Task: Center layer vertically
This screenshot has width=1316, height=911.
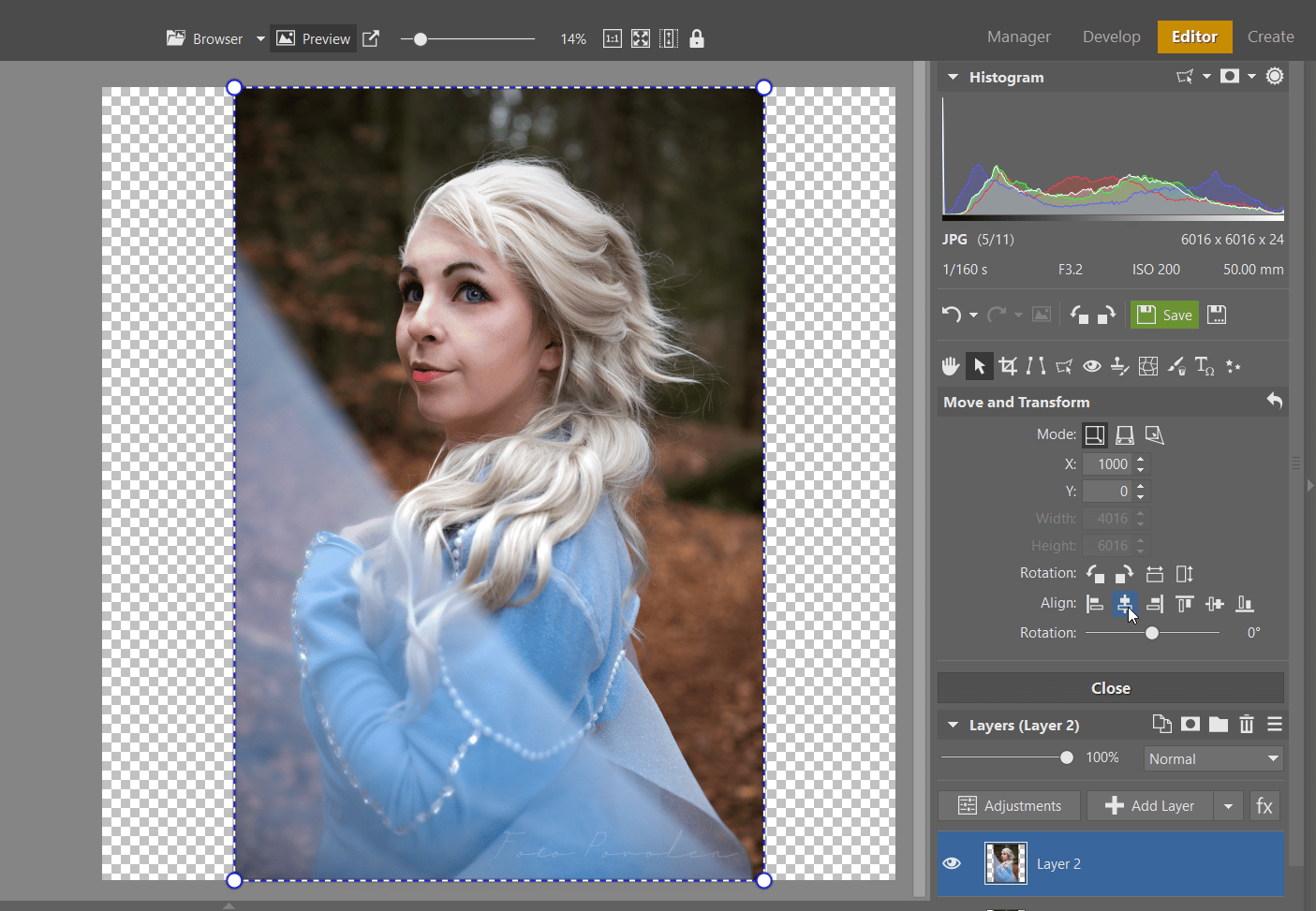Action: [1215, 604]
